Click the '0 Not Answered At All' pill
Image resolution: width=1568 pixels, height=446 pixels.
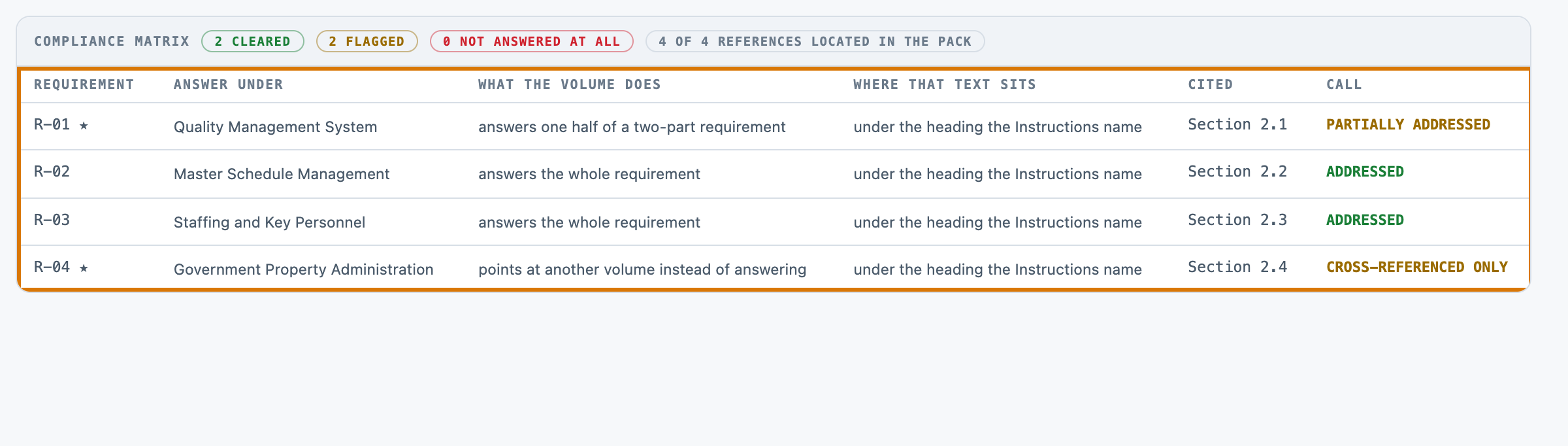(x=532, y=41)
